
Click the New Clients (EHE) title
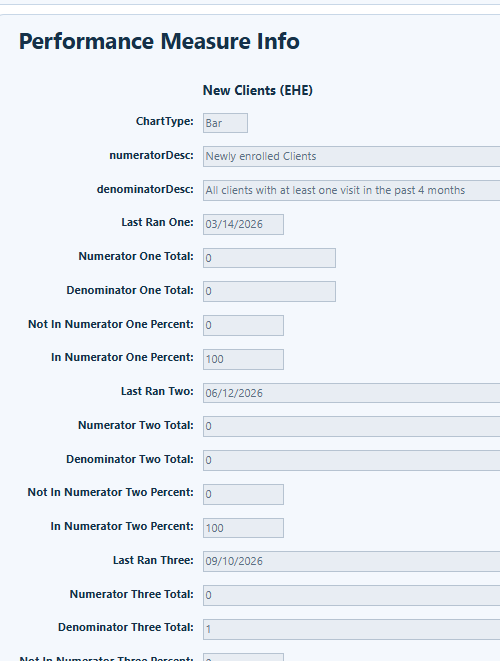pyautogui.click(x=258, y=90)
